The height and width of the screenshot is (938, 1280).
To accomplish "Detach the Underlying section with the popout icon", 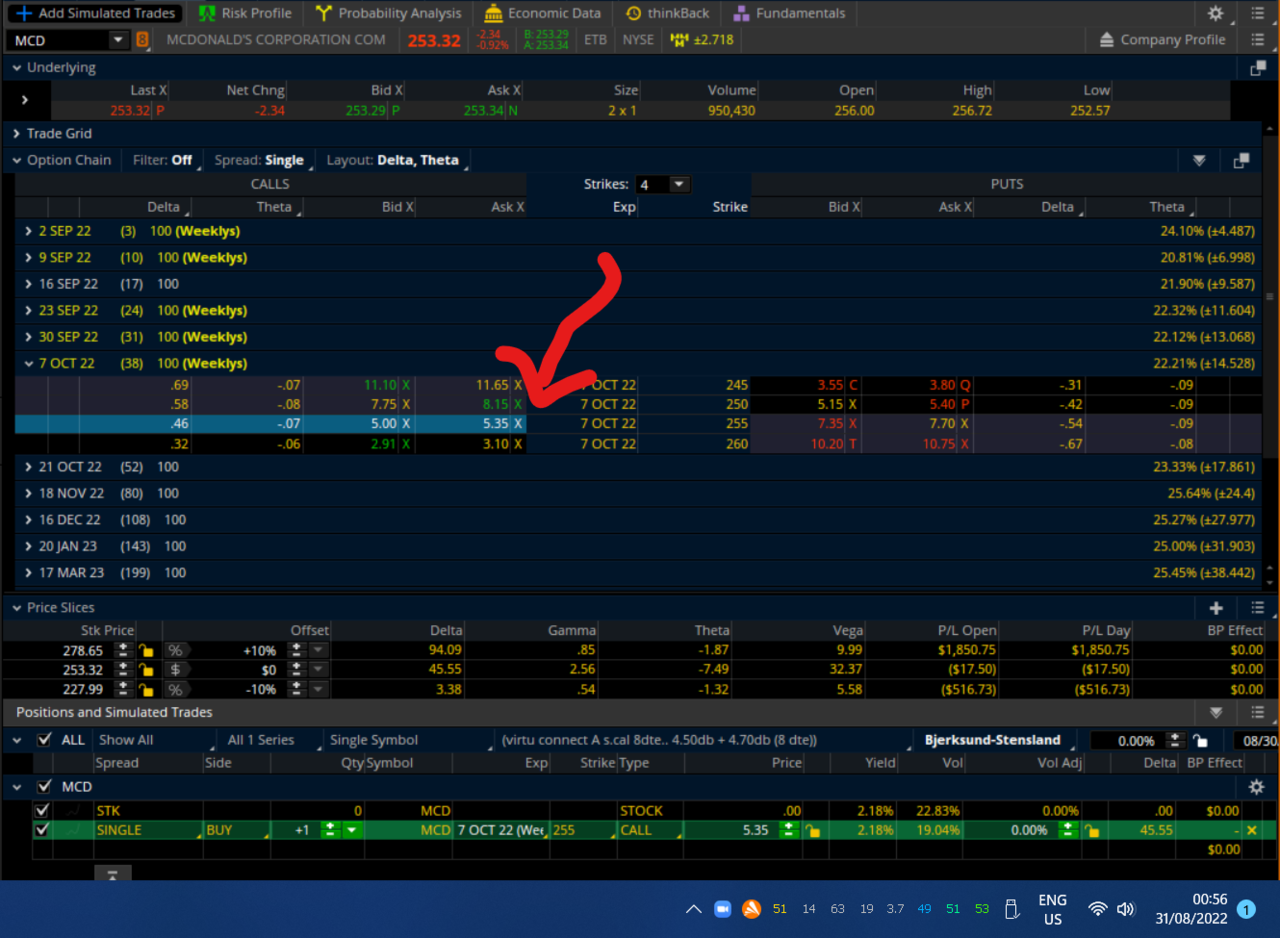I will 1258,68.
